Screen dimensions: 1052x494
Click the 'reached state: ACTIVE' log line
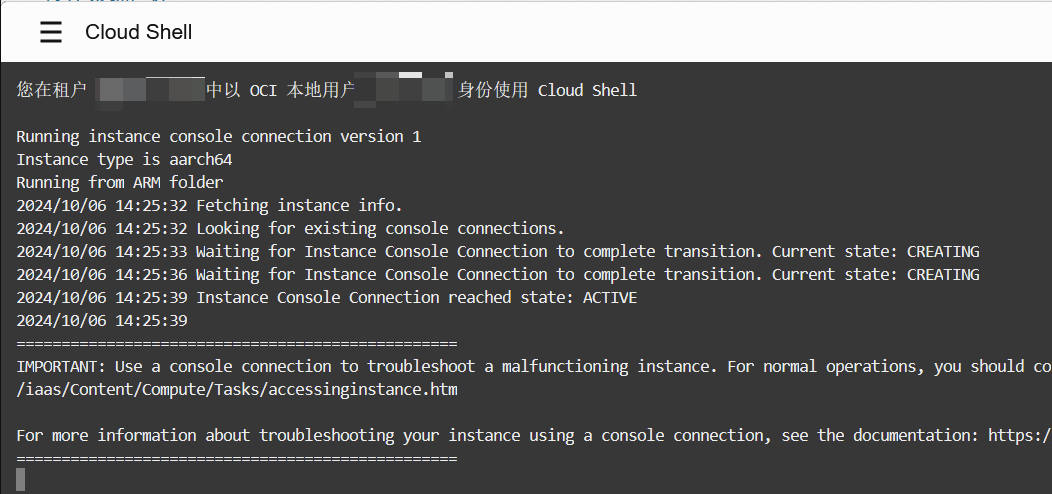[x=416, y=297]
